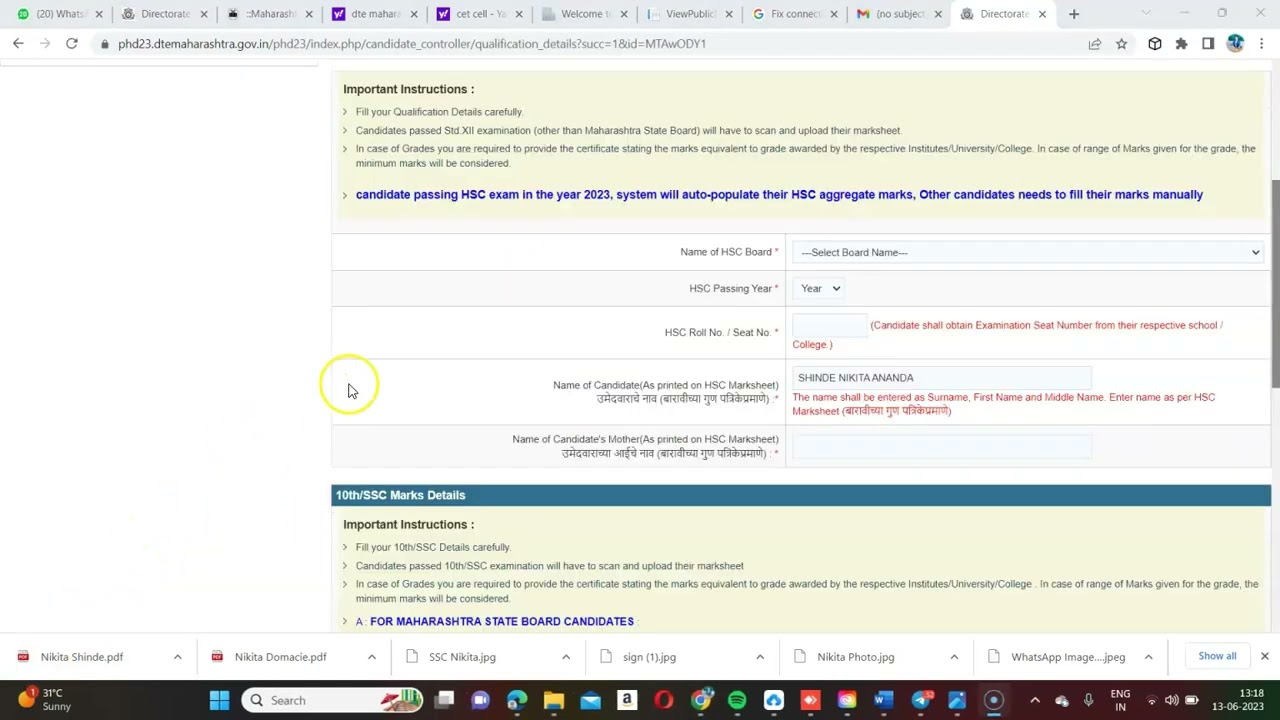The image size is (1280, 720).
Task: Close the WhatsApp tab
Action: pyautogui.click(x=99, y=14)
